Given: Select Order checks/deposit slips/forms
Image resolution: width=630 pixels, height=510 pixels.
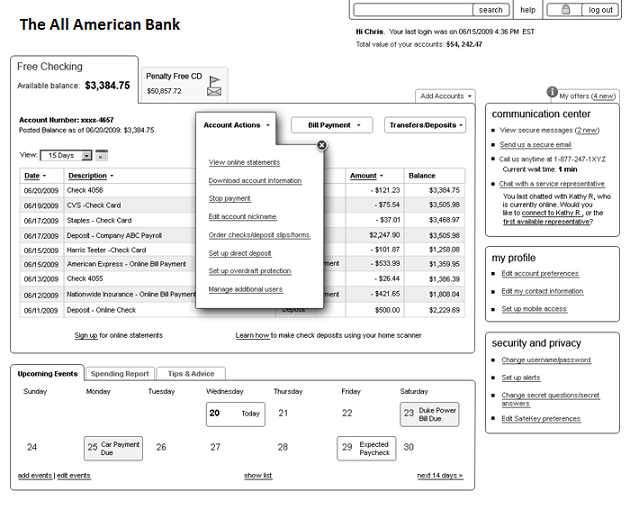Looking at the screenshot, I should coord(259,235).
